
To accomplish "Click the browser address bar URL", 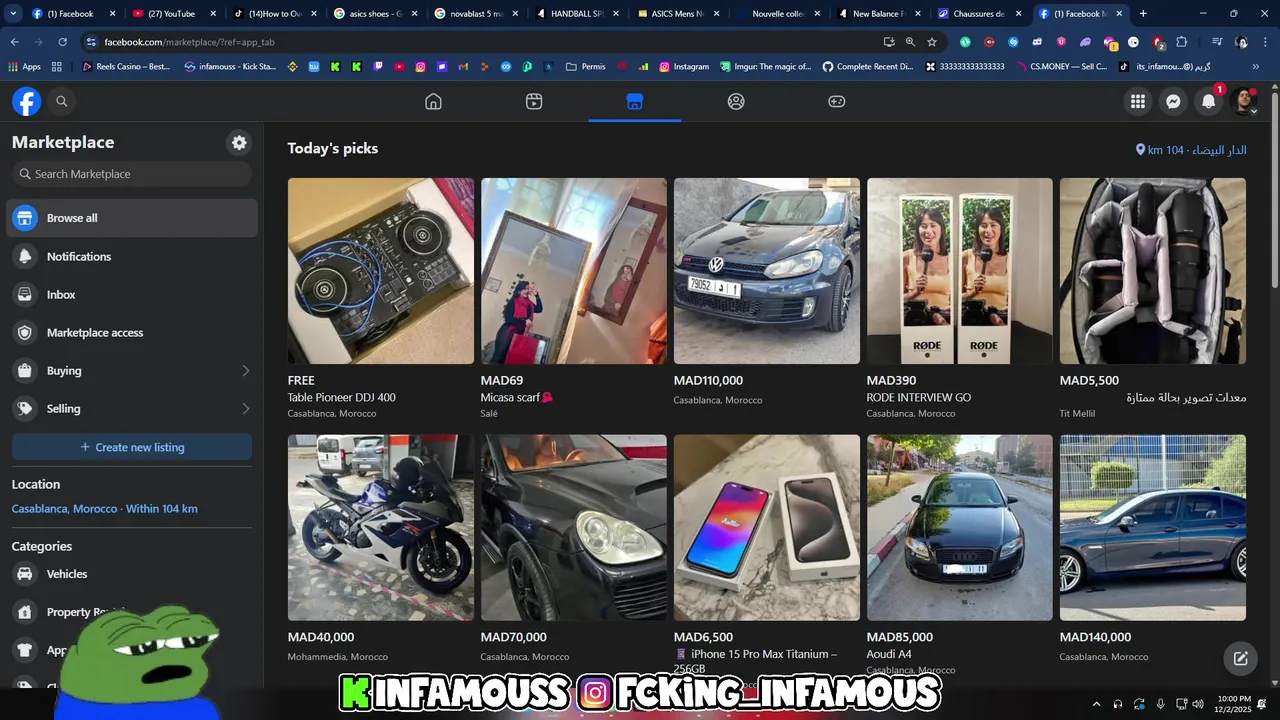I will tap(189, 42).
